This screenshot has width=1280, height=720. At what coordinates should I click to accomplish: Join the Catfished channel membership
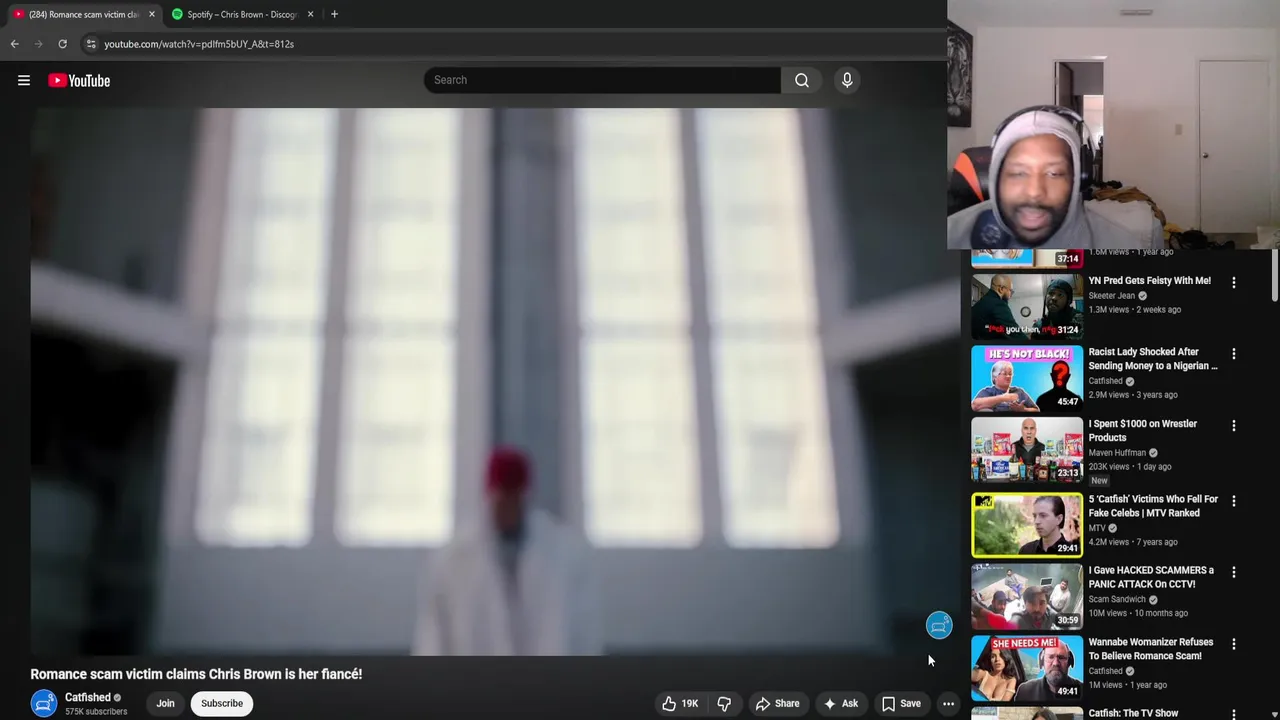165,704
